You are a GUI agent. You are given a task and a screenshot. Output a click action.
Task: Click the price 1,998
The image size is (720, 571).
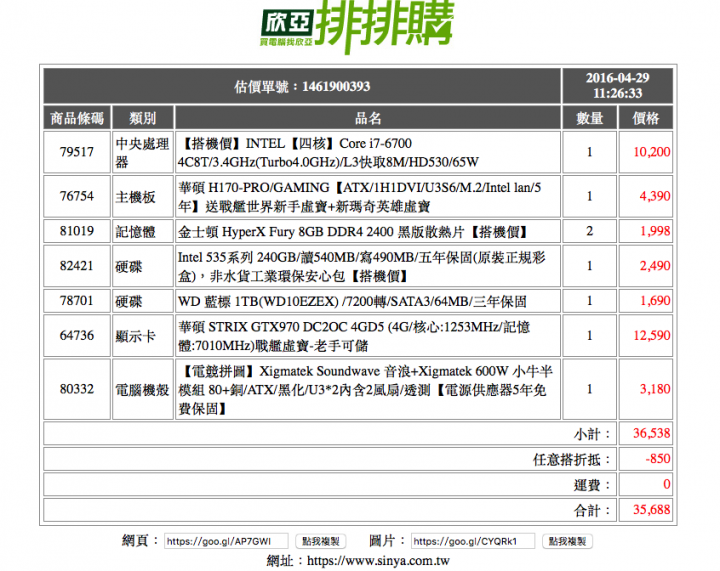click(655, 231)
